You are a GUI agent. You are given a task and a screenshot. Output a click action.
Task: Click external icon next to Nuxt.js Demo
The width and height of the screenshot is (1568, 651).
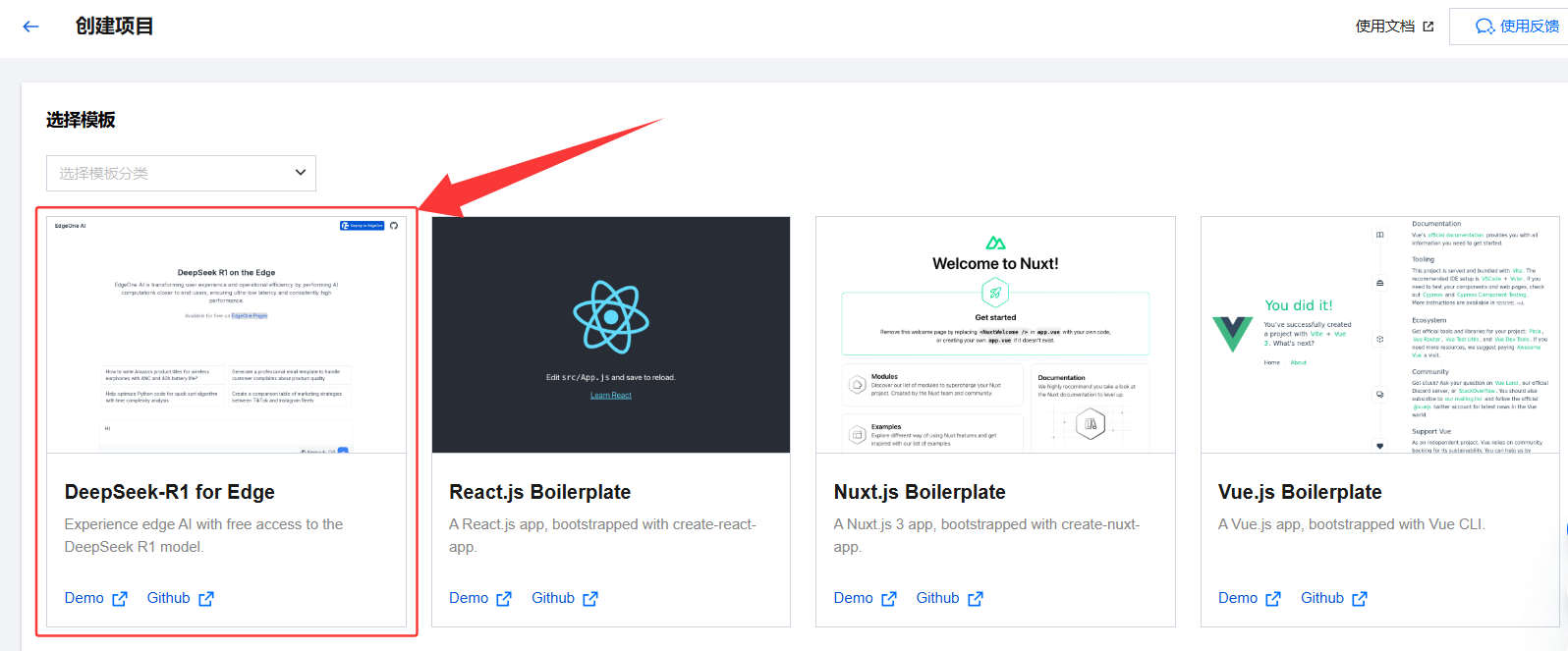[x=889, y=599]
